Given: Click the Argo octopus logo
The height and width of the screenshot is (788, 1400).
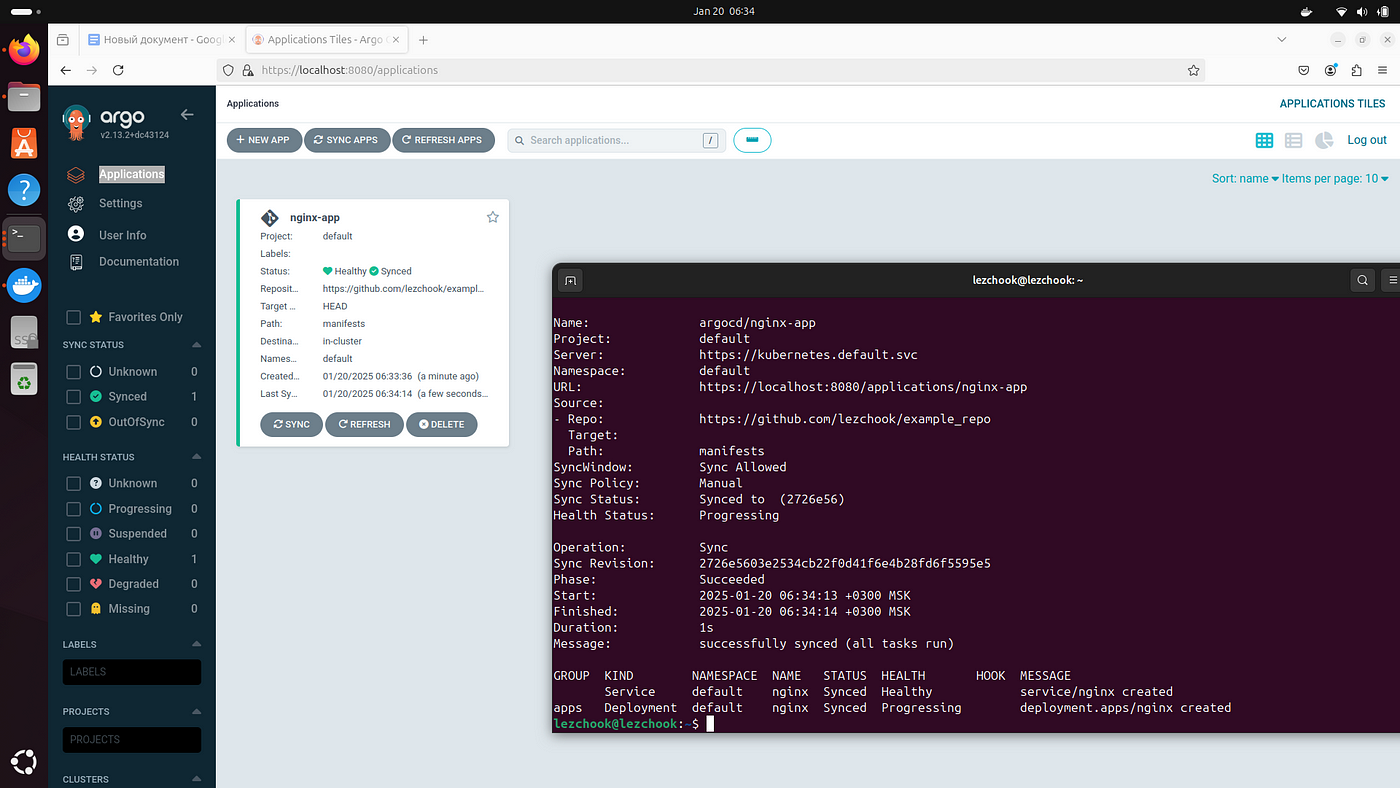Looking at the screenshot, I should tap(76, 122).
